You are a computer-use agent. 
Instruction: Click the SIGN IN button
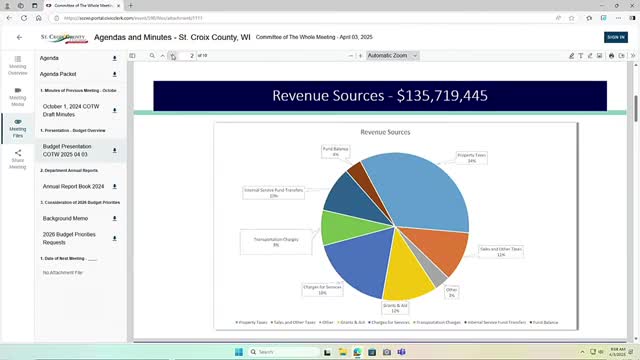point(616,37)
